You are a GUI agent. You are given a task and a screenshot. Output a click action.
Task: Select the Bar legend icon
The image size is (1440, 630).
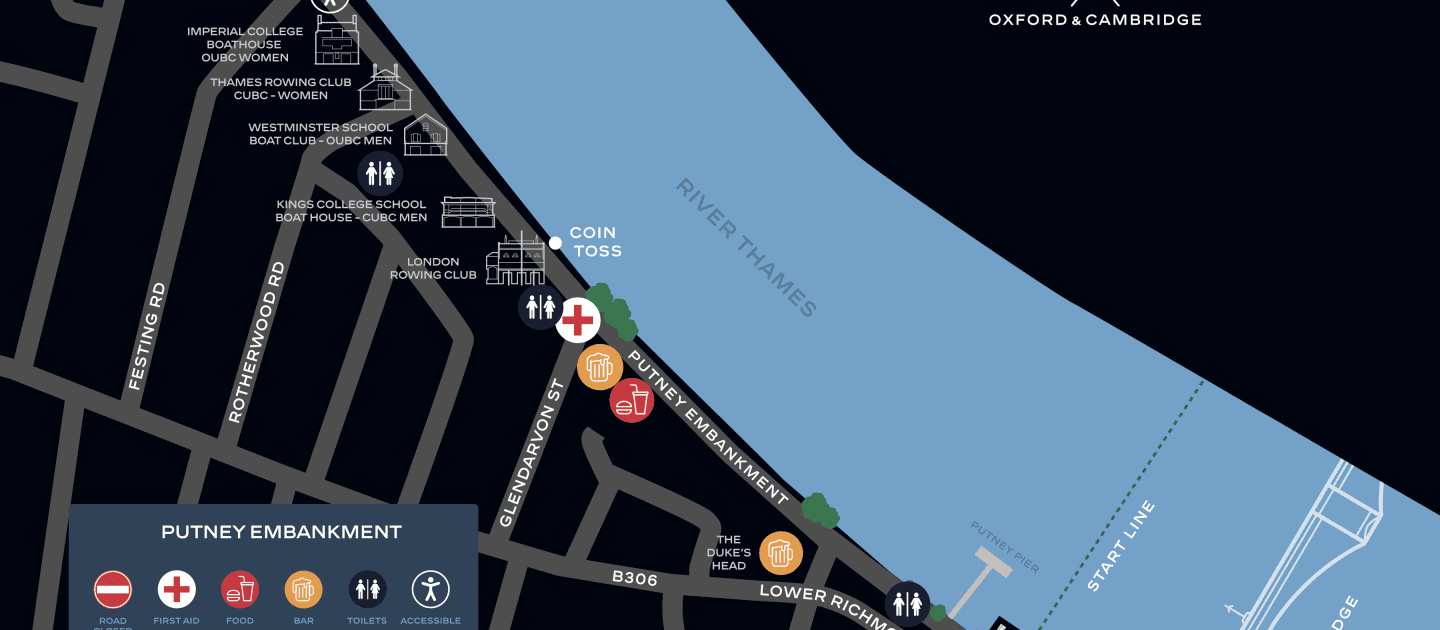[x=303, y=590]
